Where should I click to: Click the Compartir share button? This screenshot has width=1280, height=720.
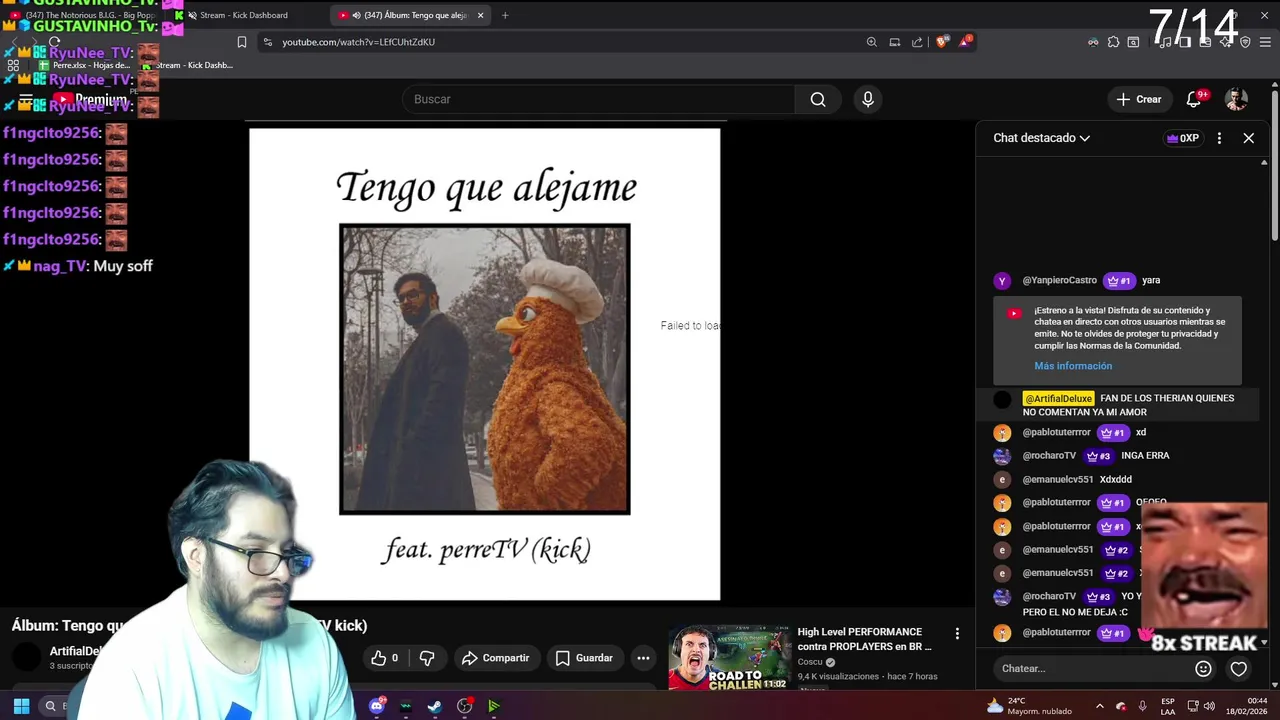(496, 658)
